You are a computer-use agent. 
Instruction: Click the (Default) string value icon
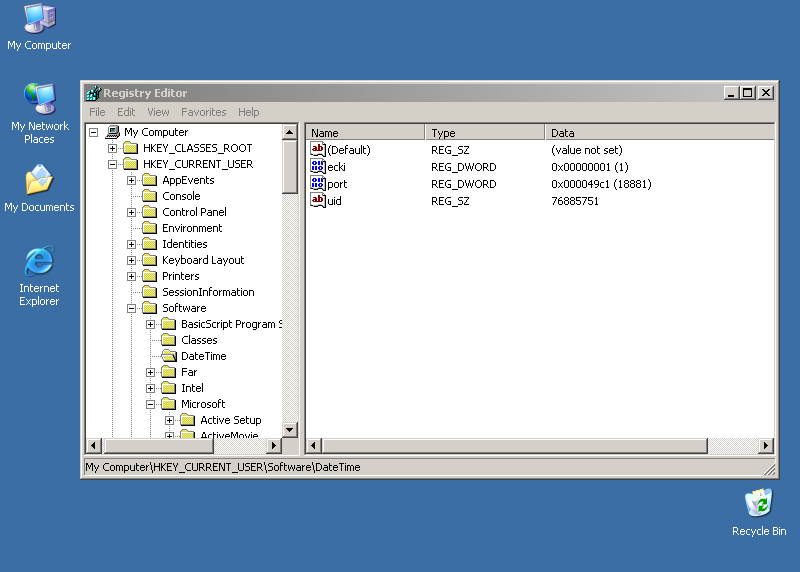(318, 150)
